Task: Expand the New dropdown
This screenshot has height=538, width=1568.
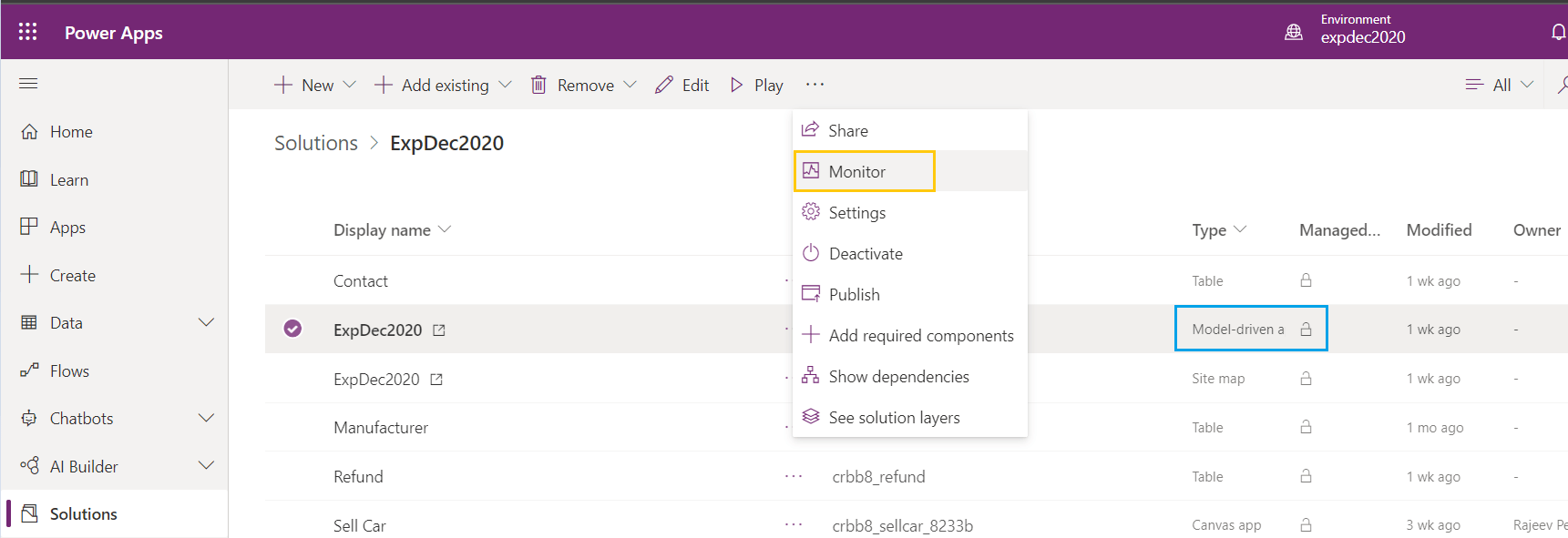Action: (349, 85)
